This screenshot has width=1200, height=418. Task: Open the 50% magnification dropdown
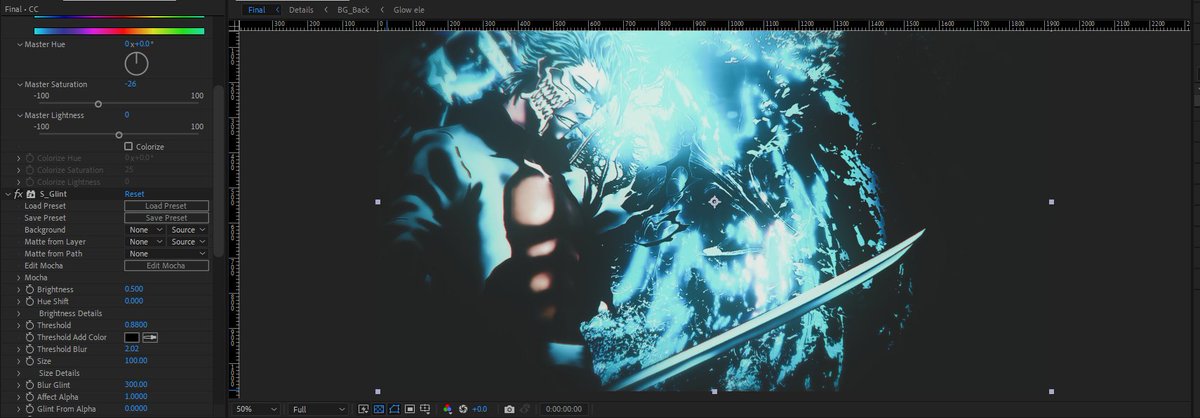256,409
